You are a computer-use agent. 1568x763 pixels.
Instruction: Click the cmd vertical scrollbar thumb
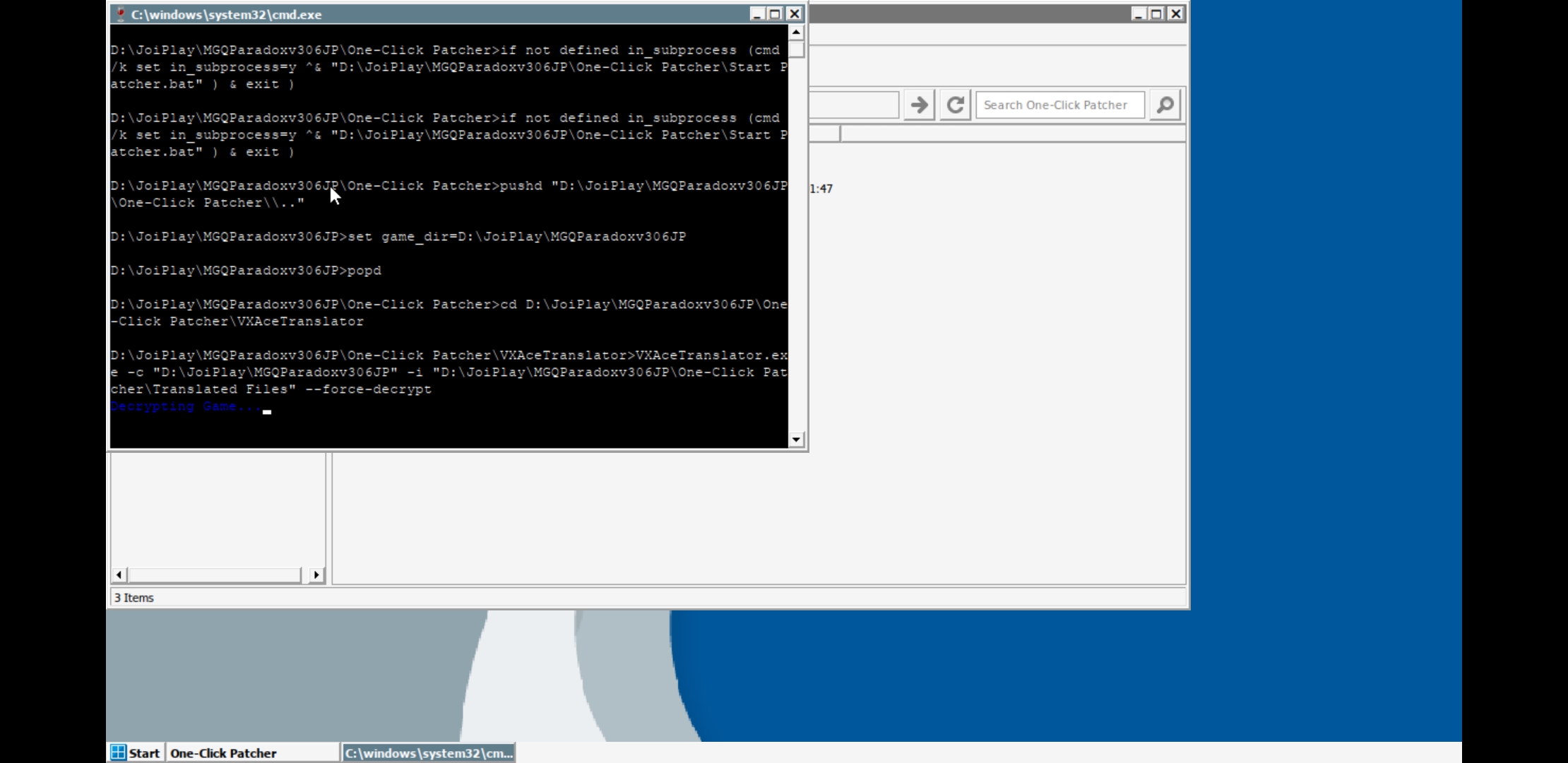tap(796, 49)
